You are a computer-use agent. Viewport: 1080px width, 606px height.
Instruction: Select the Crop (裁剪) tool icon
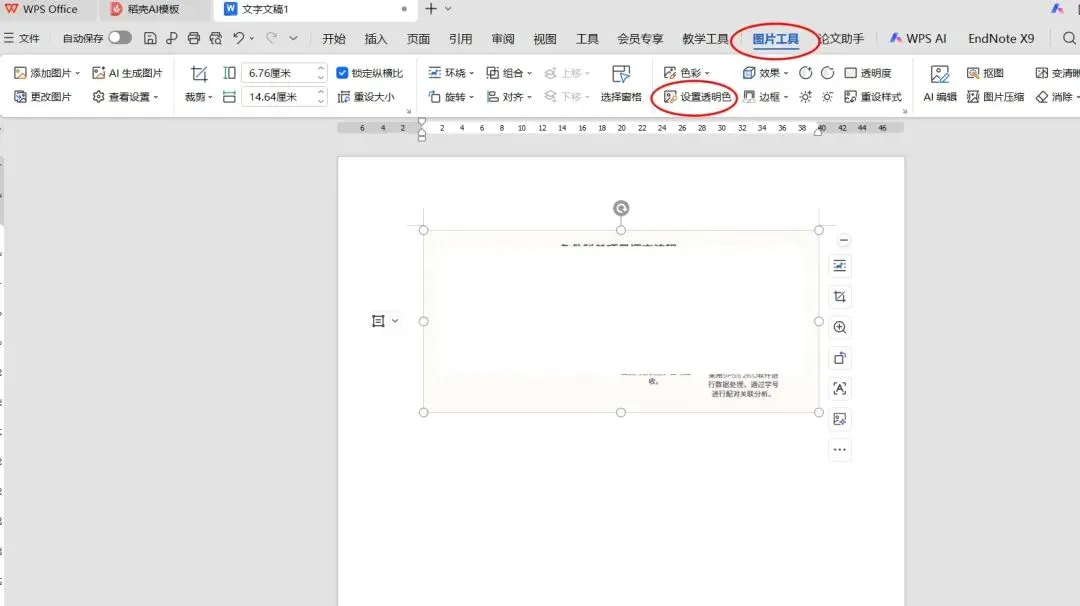[x=199, y=74]
